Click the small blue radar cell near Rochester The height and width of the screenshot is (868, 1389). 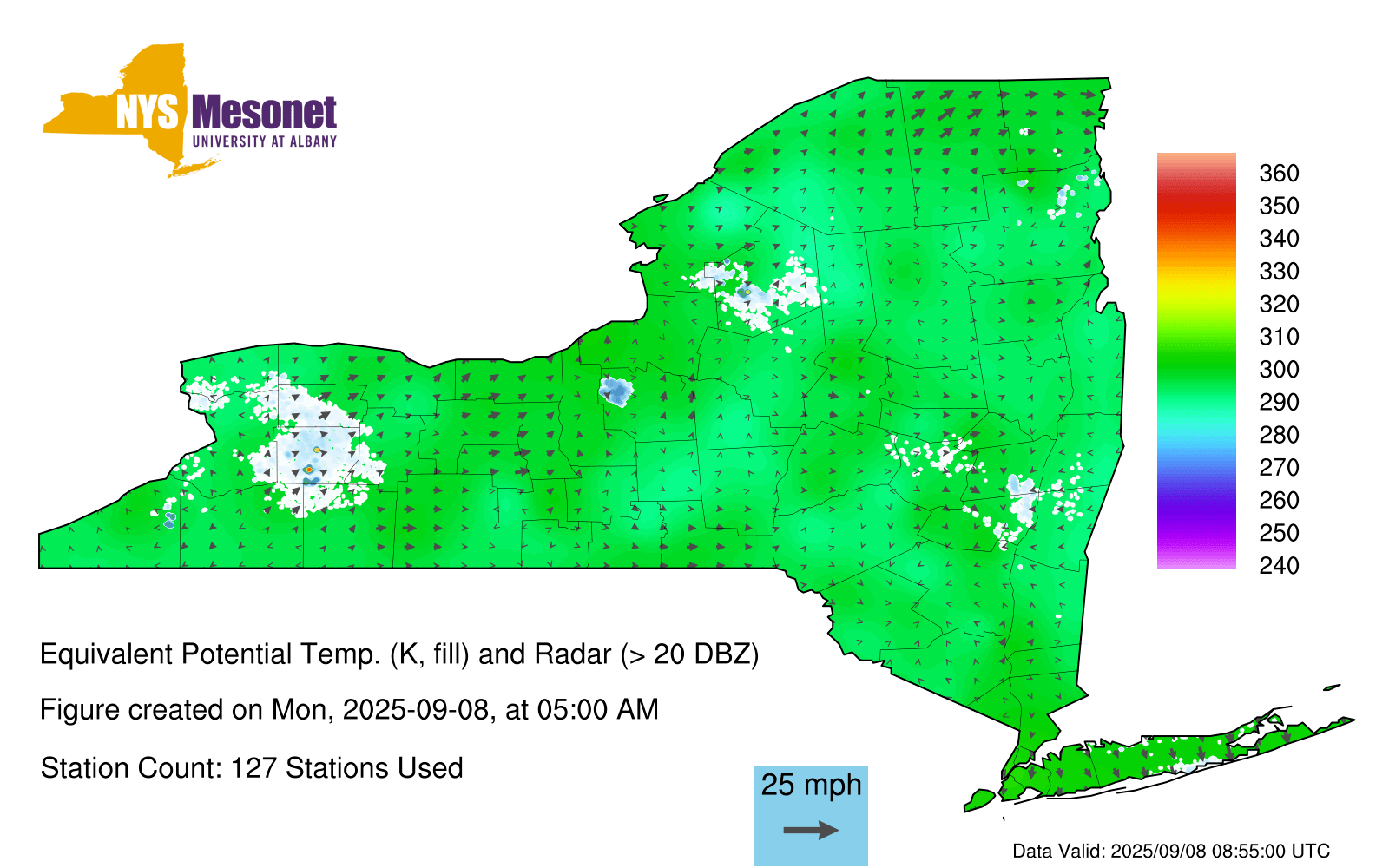(616, 391)
